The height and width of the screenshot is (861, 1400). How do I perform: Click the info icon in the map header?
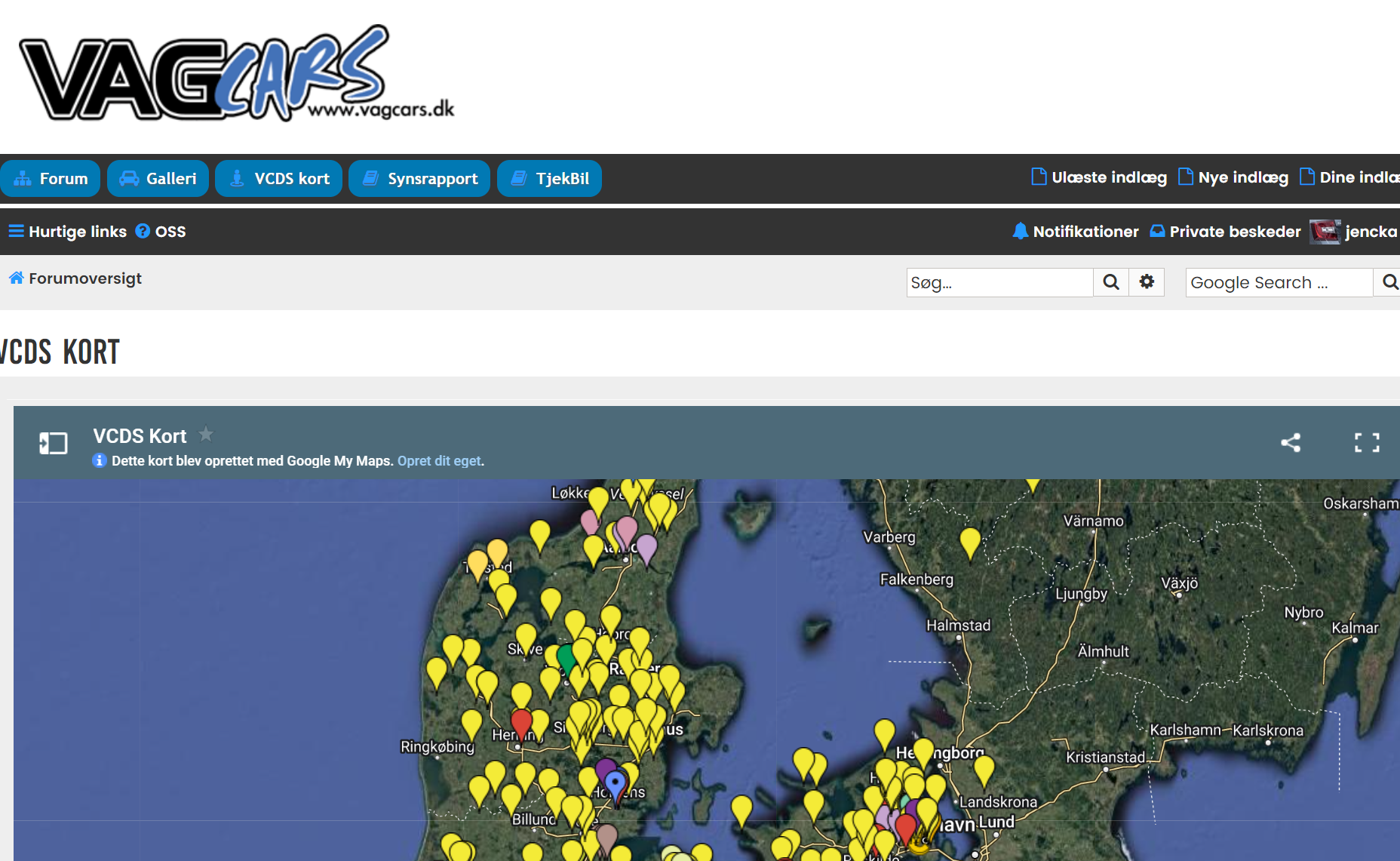[100, 460]
